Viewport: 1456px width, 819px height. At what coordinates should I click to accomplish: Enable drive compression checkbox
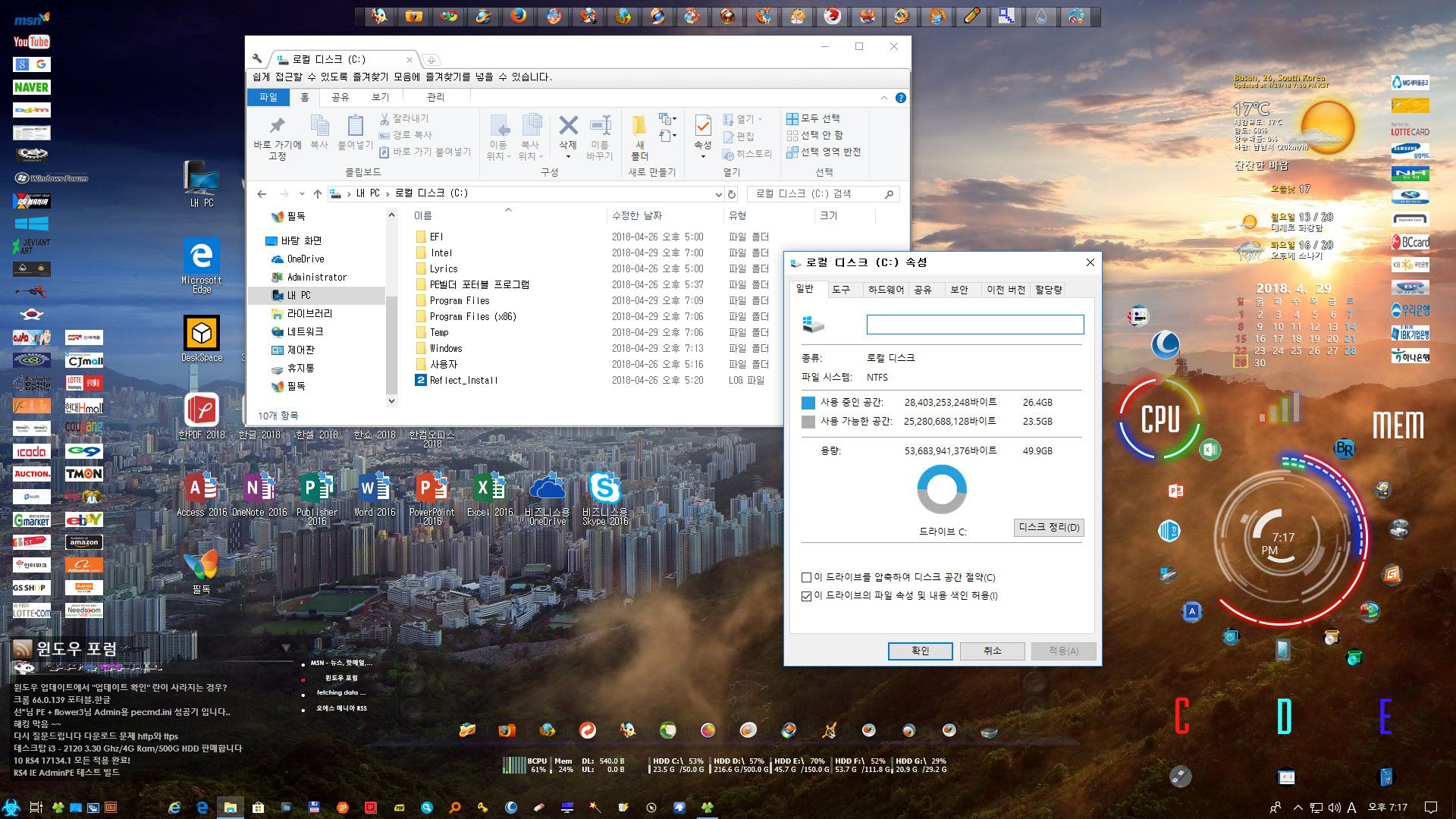pyautogui.click(x=807, y=578)
